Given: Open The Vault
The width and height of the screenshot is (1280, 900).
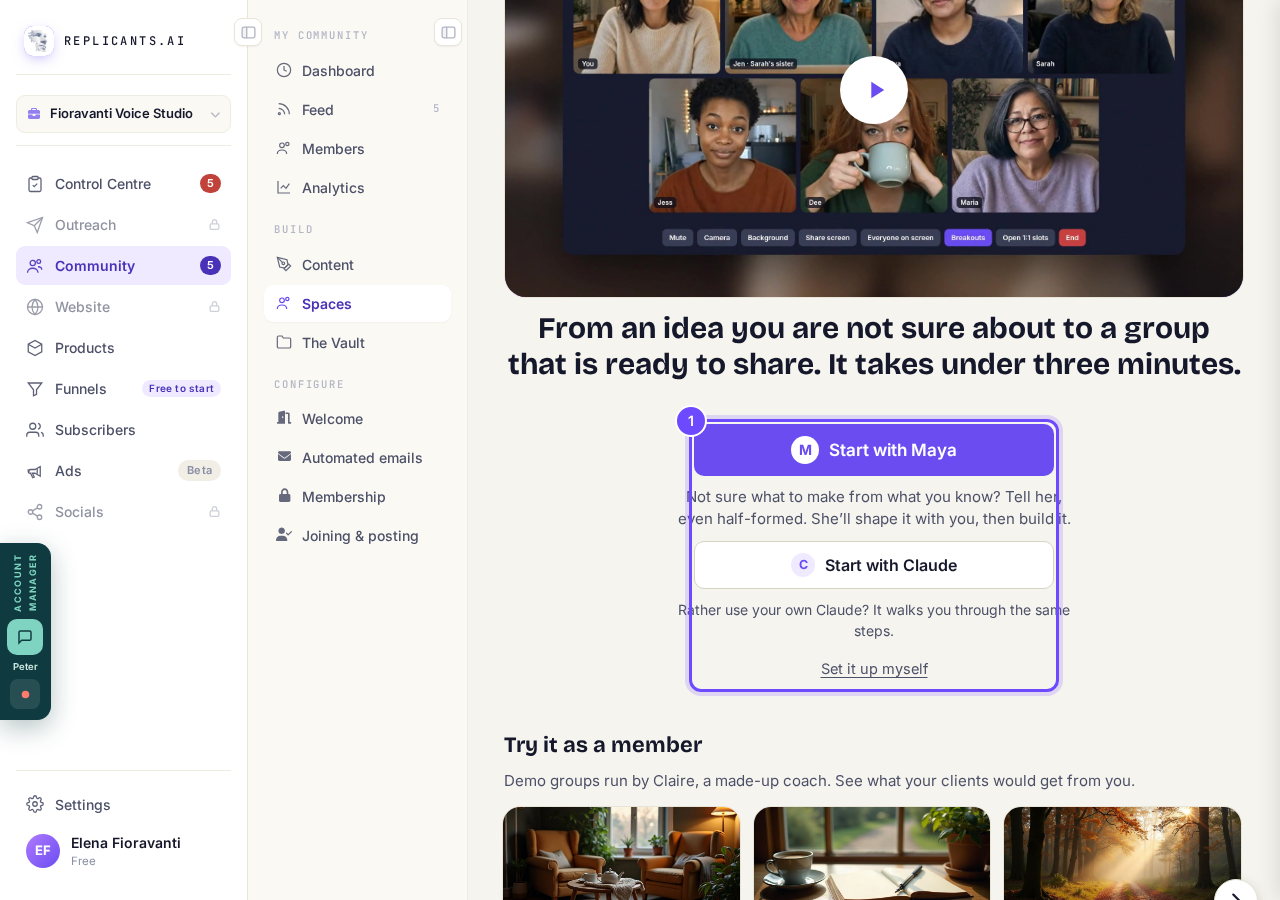Looking at the screenshot, I should [357, 343].
